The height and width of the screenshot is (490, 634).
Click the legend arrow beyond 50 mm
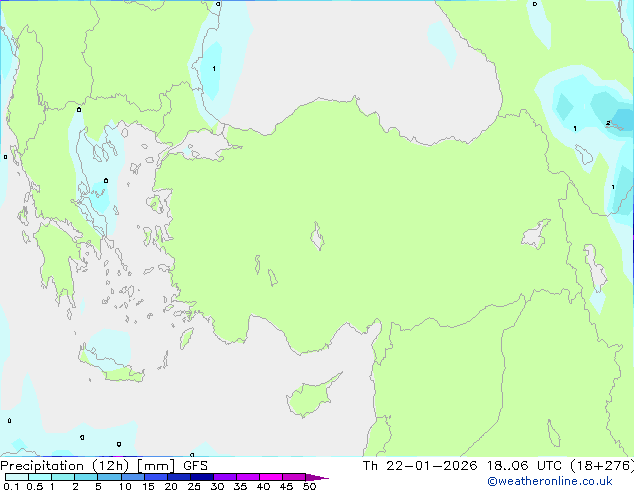(x=317, y=477)
